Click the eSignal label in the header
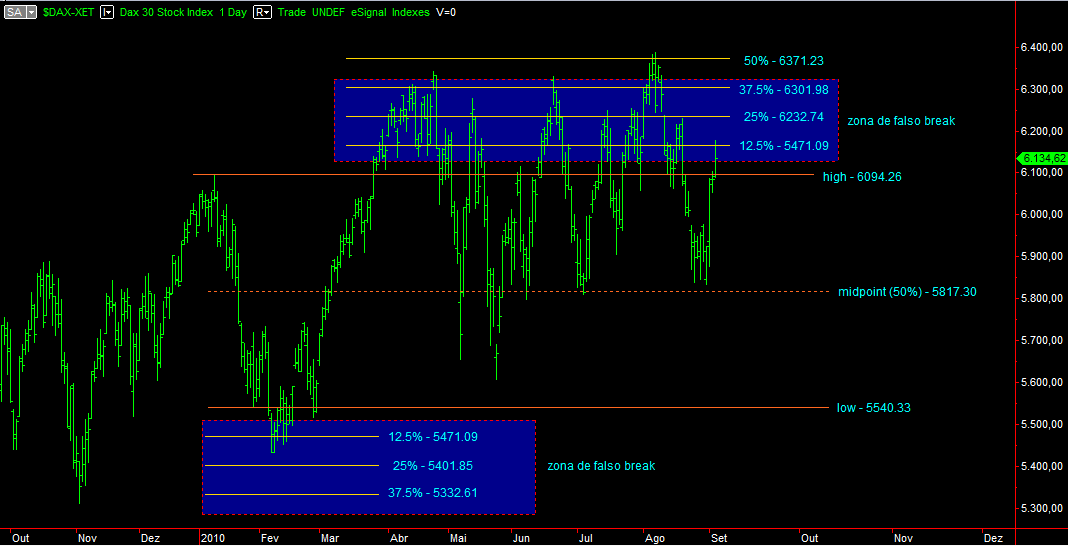Image resolution: width=1068 pixels, height=546 pixels. 368,12
